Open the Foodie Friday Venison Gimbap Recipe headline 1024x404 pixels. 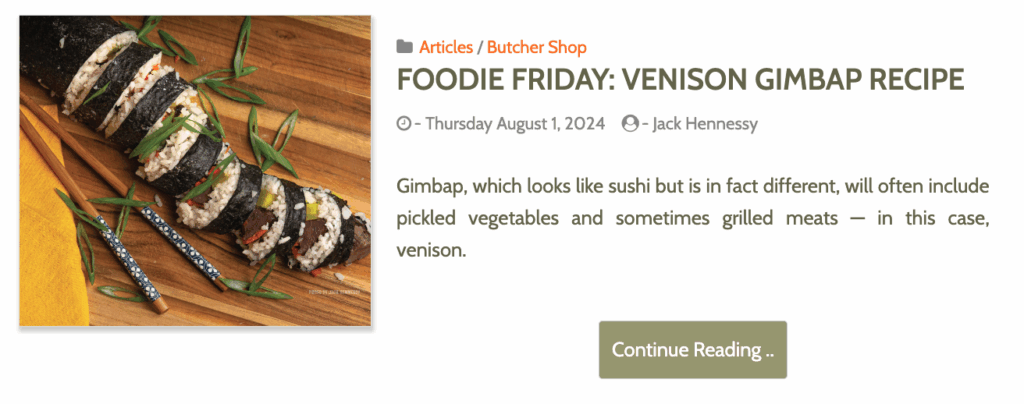pos(680,79)
